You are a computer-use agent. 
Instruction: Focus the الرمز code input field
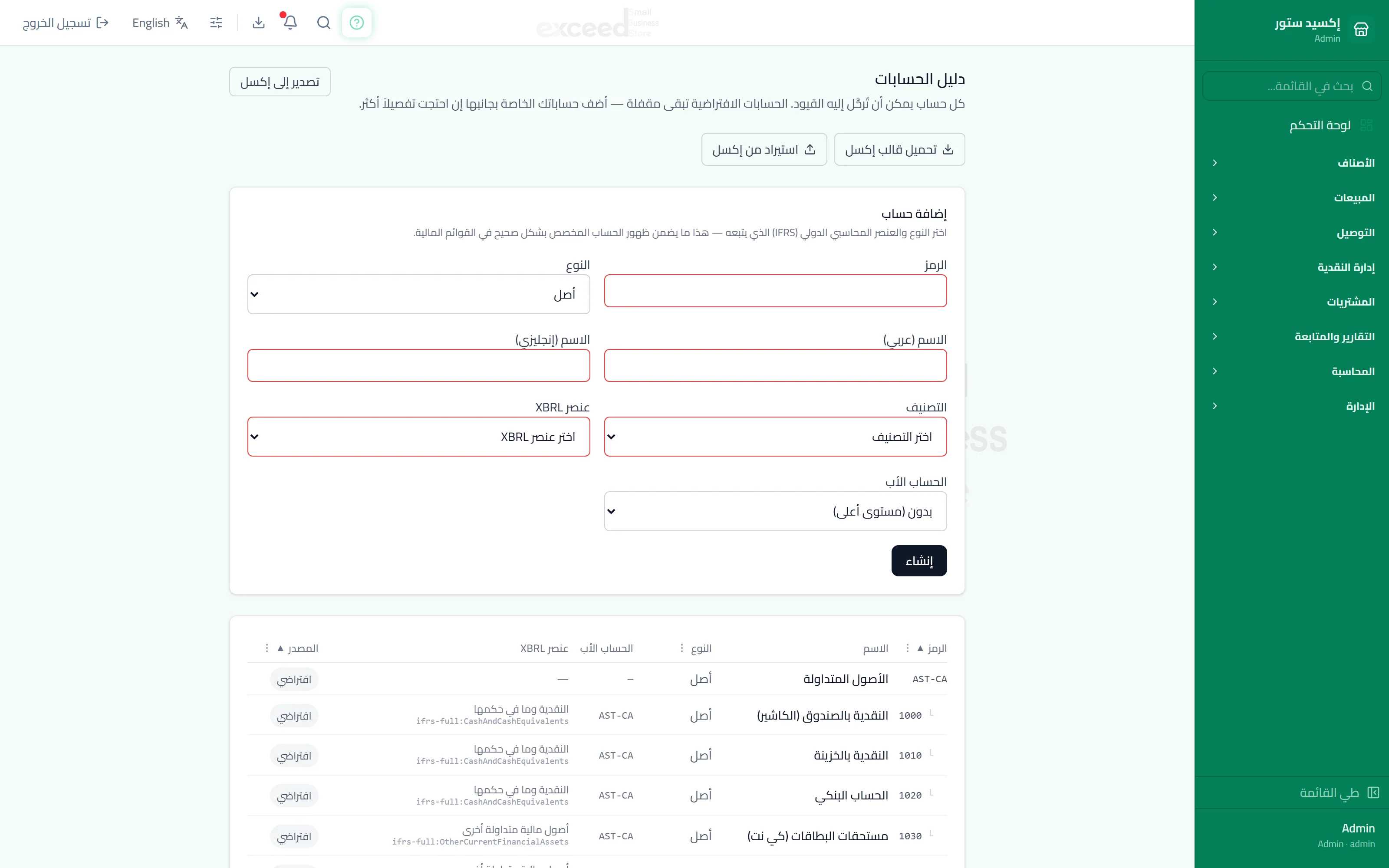pyautogui.click(x=775, y=290)
